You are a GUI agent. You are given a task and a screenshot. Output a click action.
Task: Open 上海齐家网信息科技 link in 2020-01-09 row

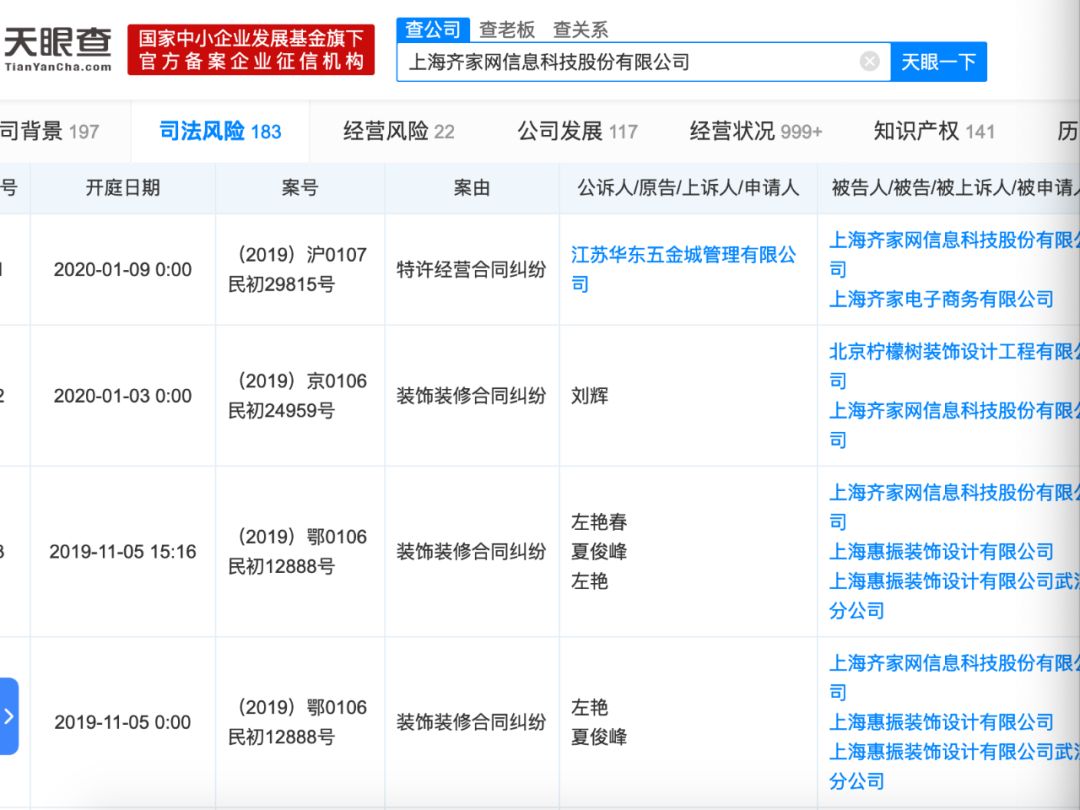[954, 254]
